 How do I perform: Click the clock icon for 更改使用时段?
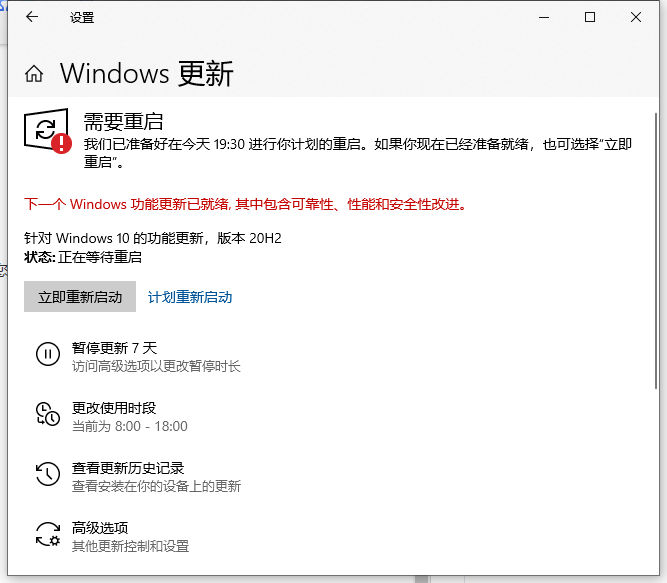(47, 414)
